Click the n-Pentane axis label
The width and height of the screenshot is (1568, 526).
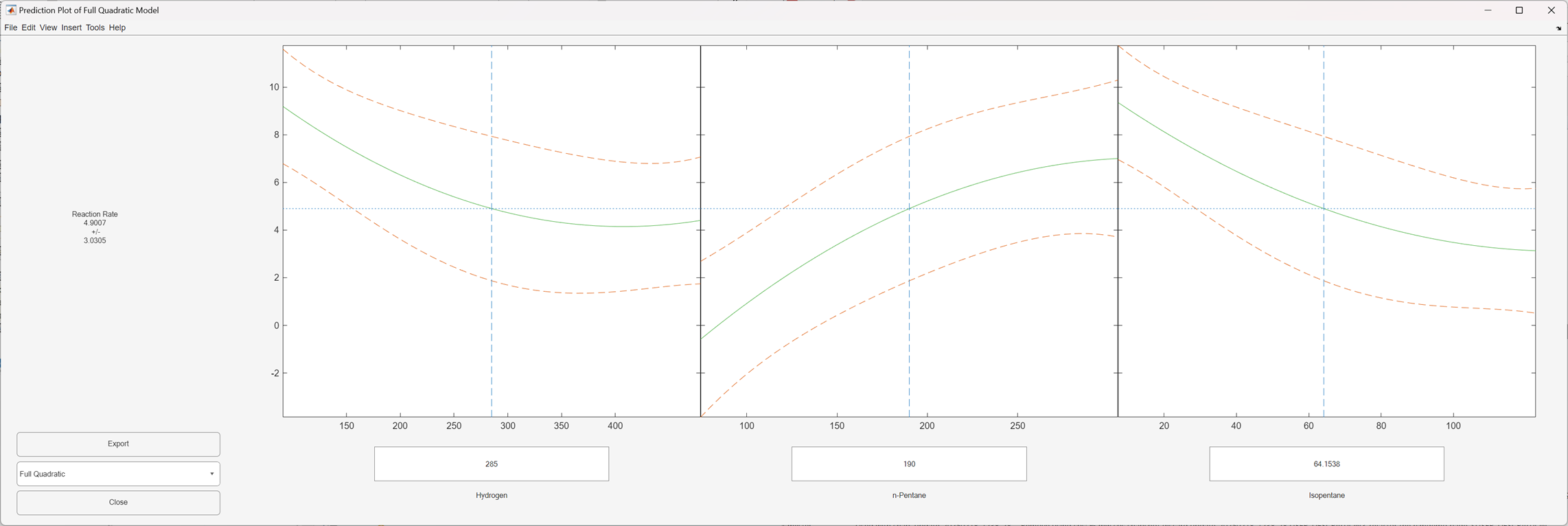909,496
